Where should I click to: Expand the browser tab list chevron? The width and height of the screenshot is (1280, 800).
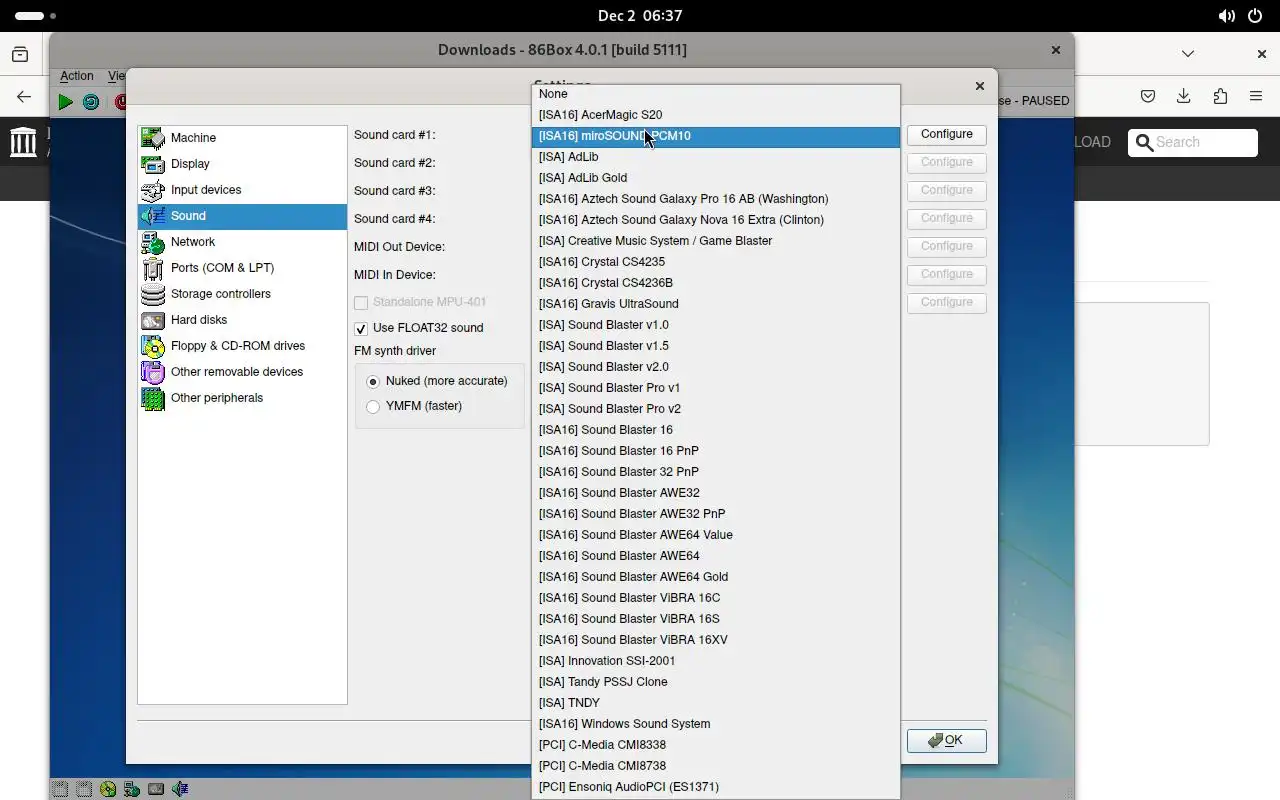coord(1188,54)
